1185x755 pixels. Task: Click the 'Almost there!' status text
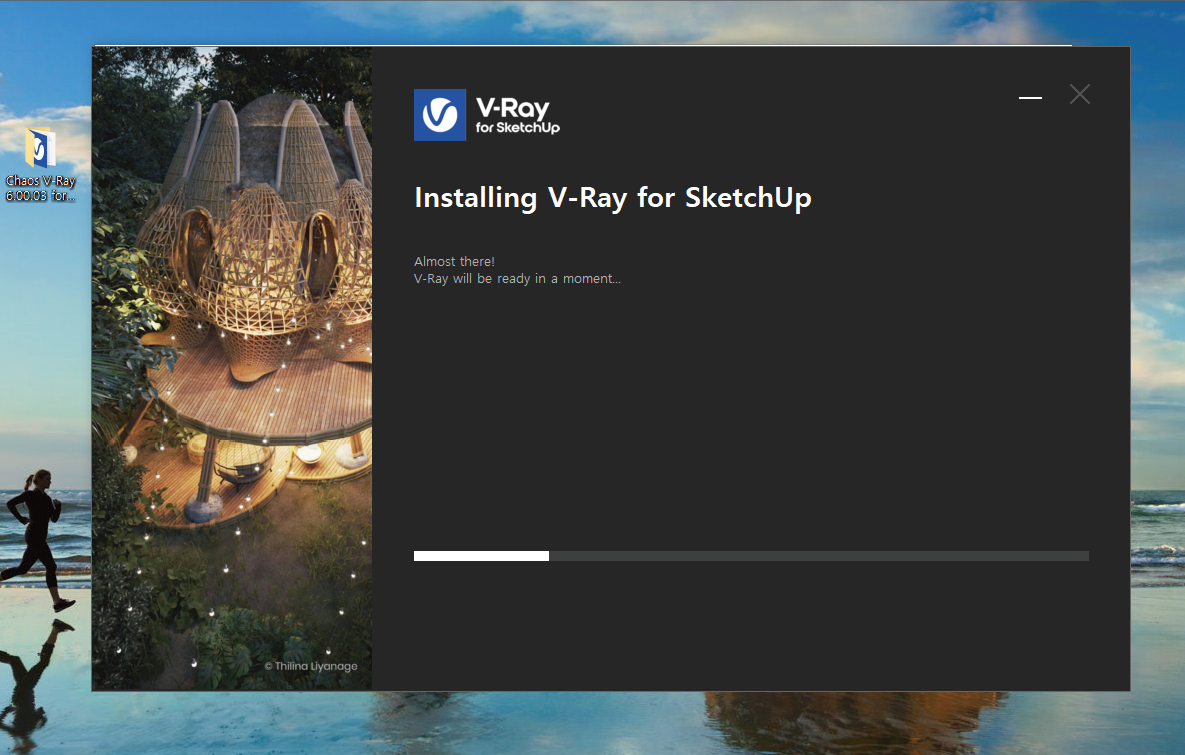click(454, 261)
